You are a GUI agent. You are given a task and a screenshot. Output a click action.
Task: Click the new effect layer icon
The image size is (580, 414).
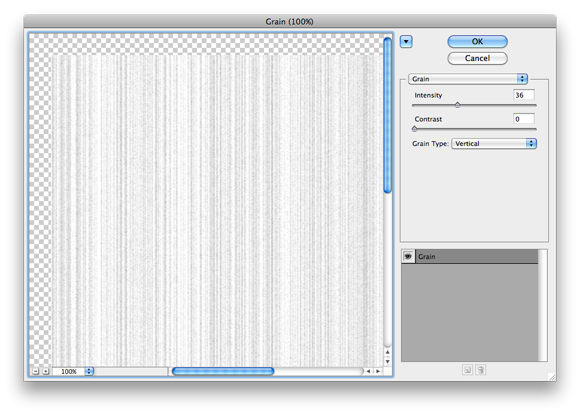pyautogui.click(x=467, y=370)
